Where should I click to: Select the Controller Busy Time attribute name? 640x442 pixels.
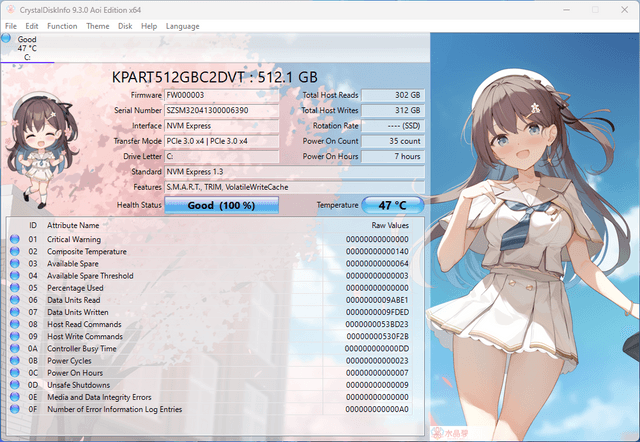coord(82,349)
